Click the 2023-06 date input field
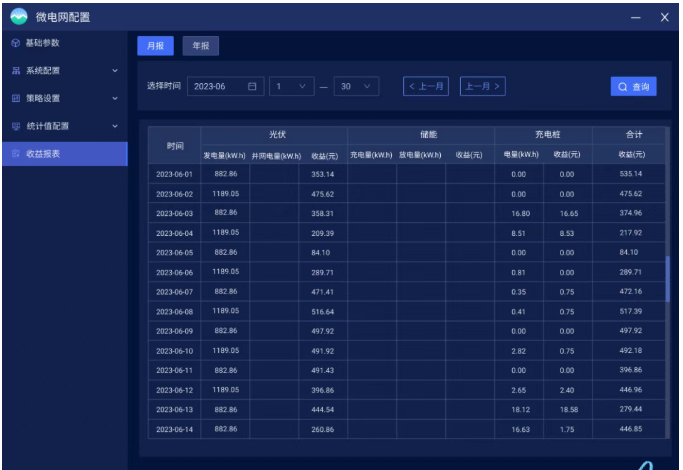The height and width of the screenshot is (470, 683). (225, 86)
